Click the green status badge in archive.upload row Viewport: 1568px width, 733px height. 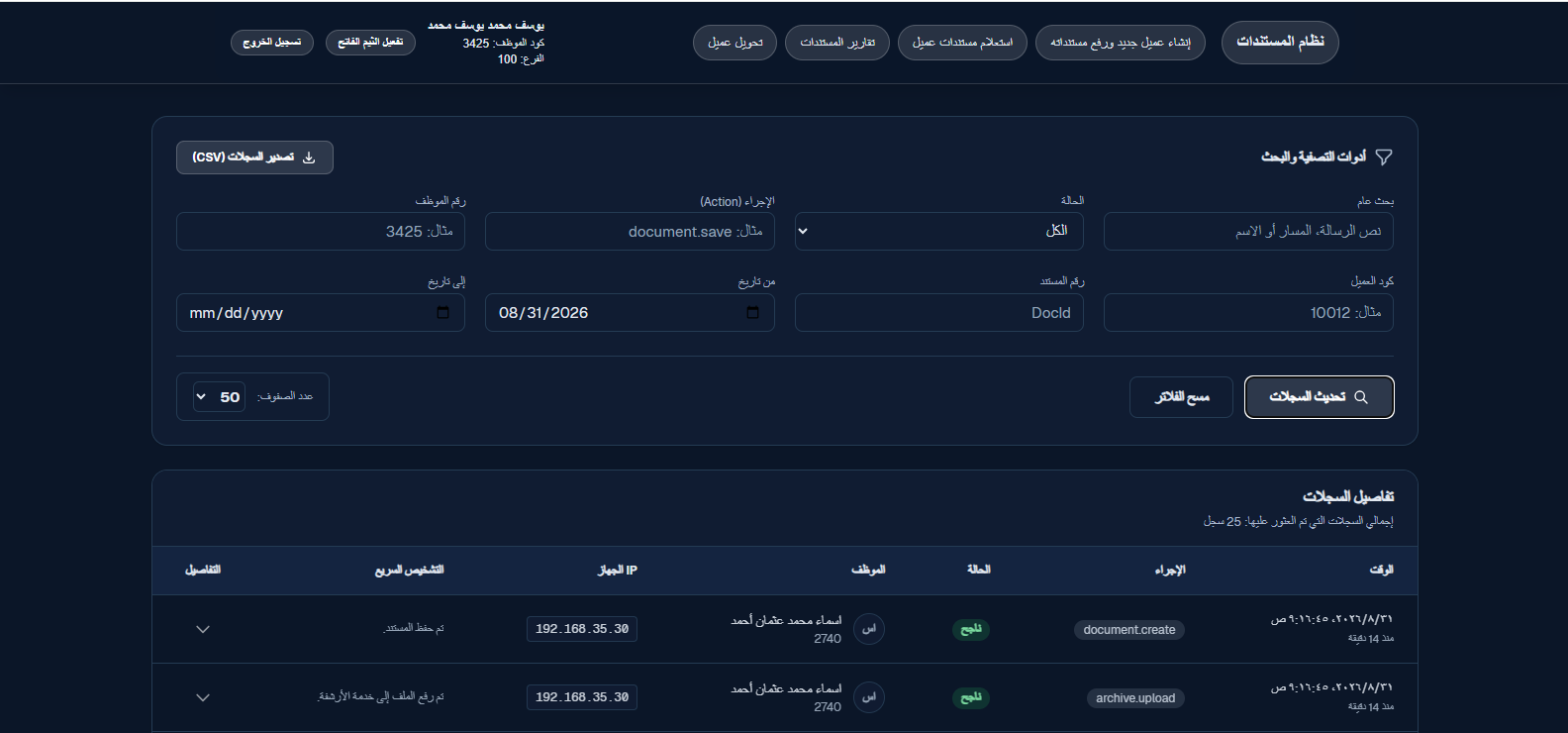click(x=971, y=697)
